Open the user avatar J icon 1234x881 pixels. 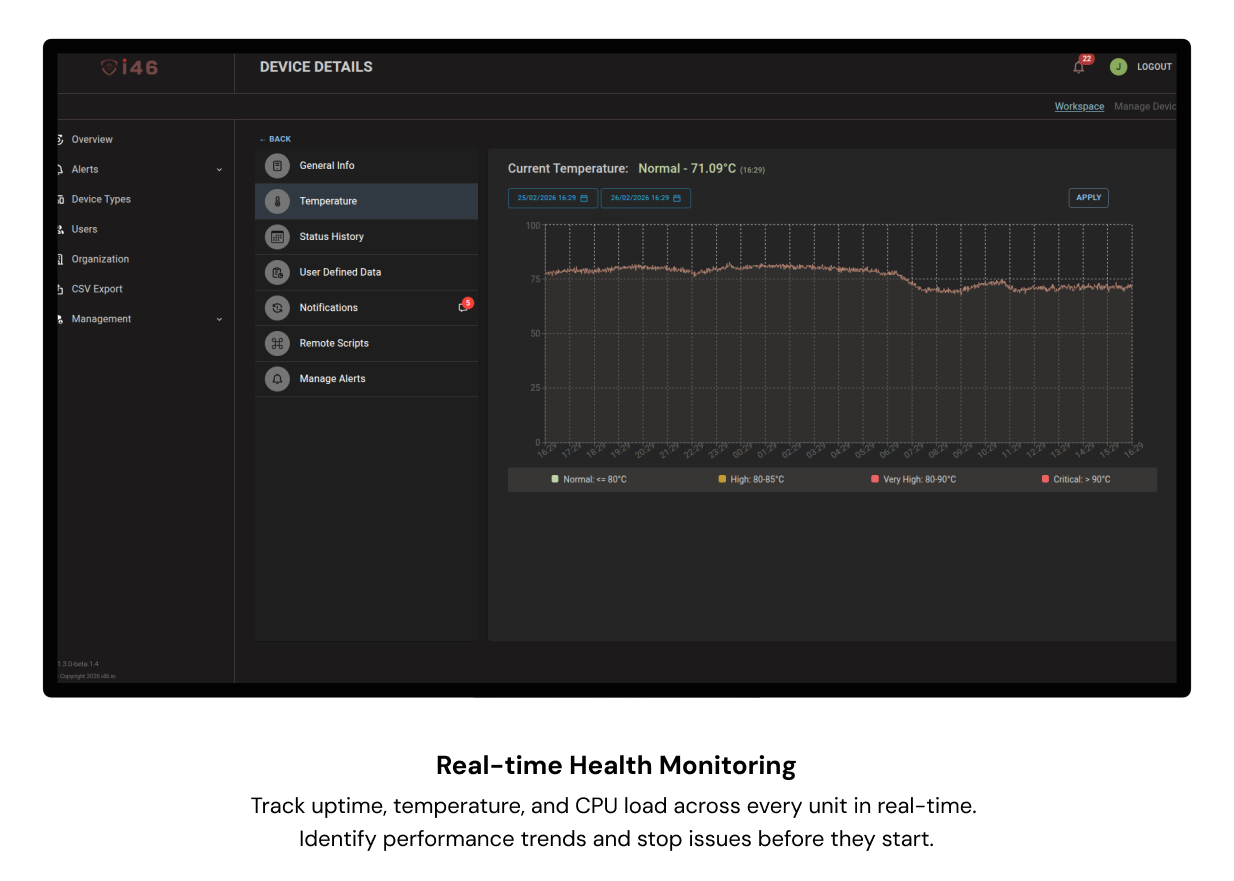click(1118, 67)
